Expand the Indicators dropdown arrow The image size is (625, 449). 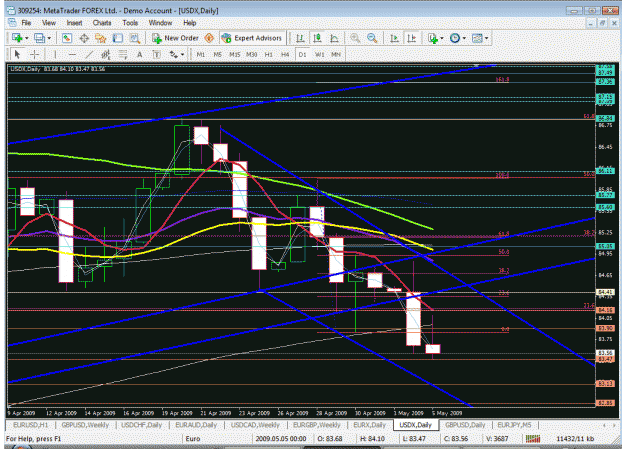coord(442,38)
